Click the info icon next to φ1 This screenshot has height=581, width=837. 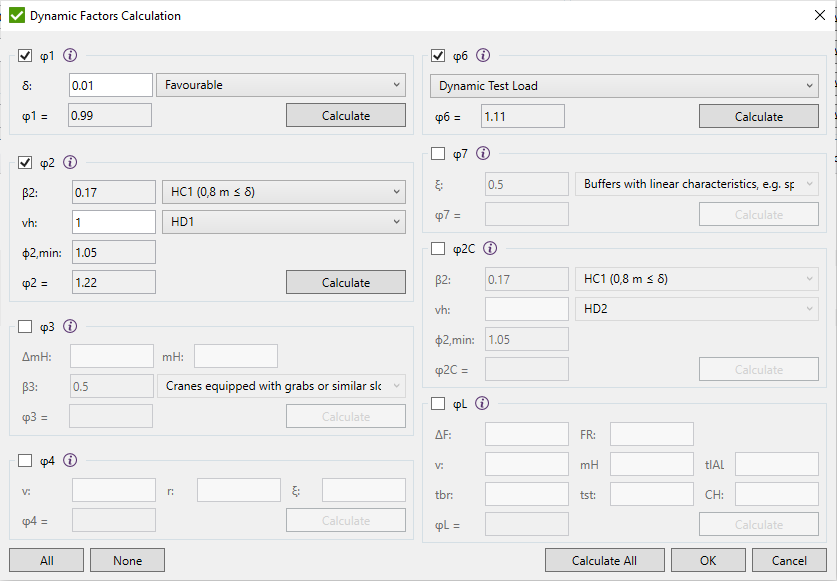(x=69, y=56)
